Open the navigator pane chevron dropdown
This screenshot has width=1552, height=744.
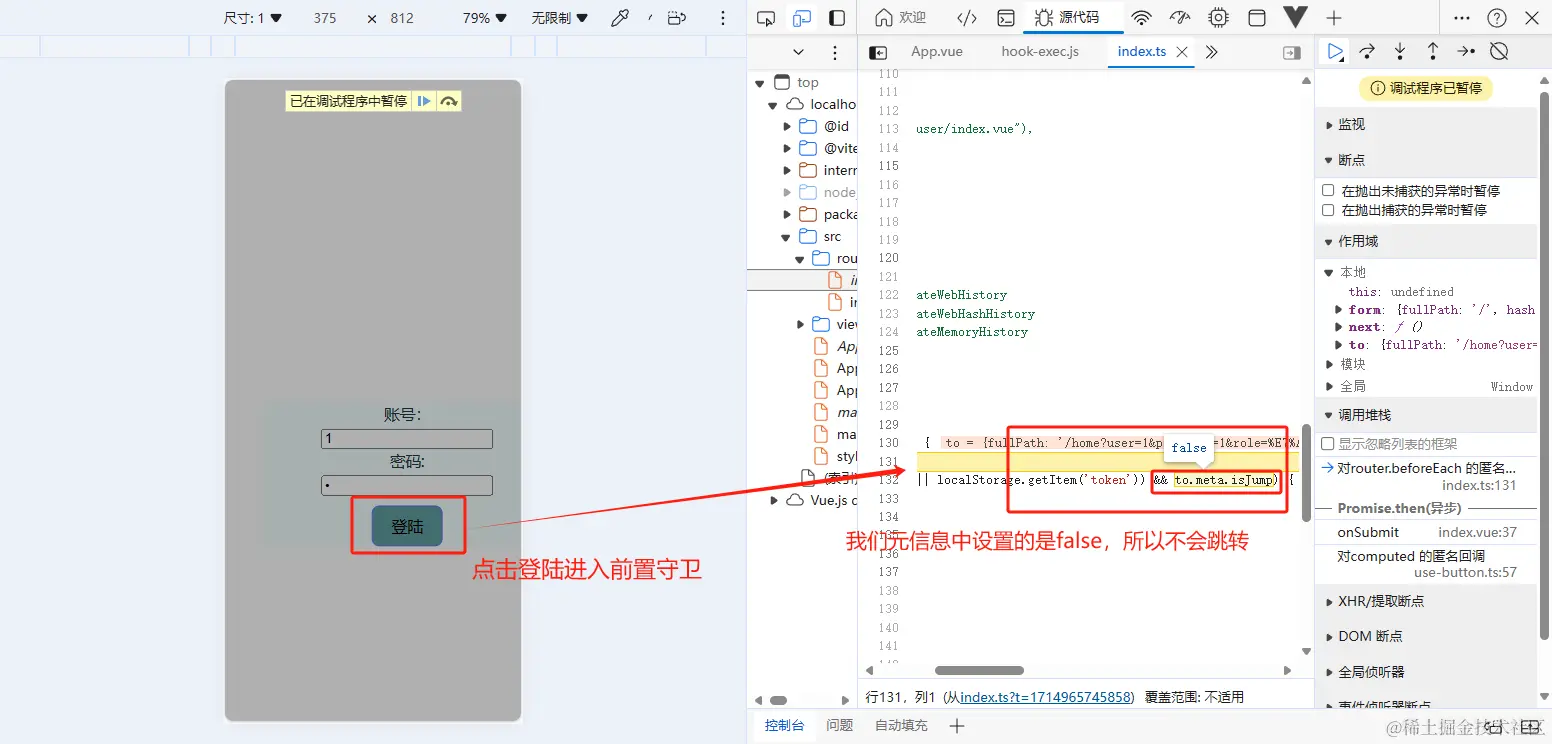click(798, 53)
